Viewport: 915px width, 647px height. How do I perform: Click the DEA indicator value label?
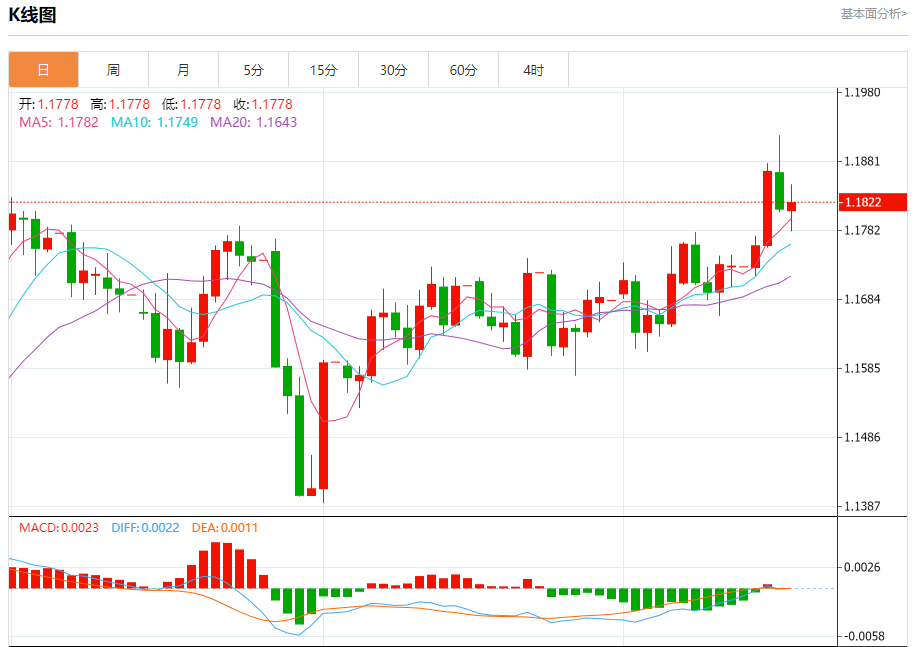tap(226, 527)
